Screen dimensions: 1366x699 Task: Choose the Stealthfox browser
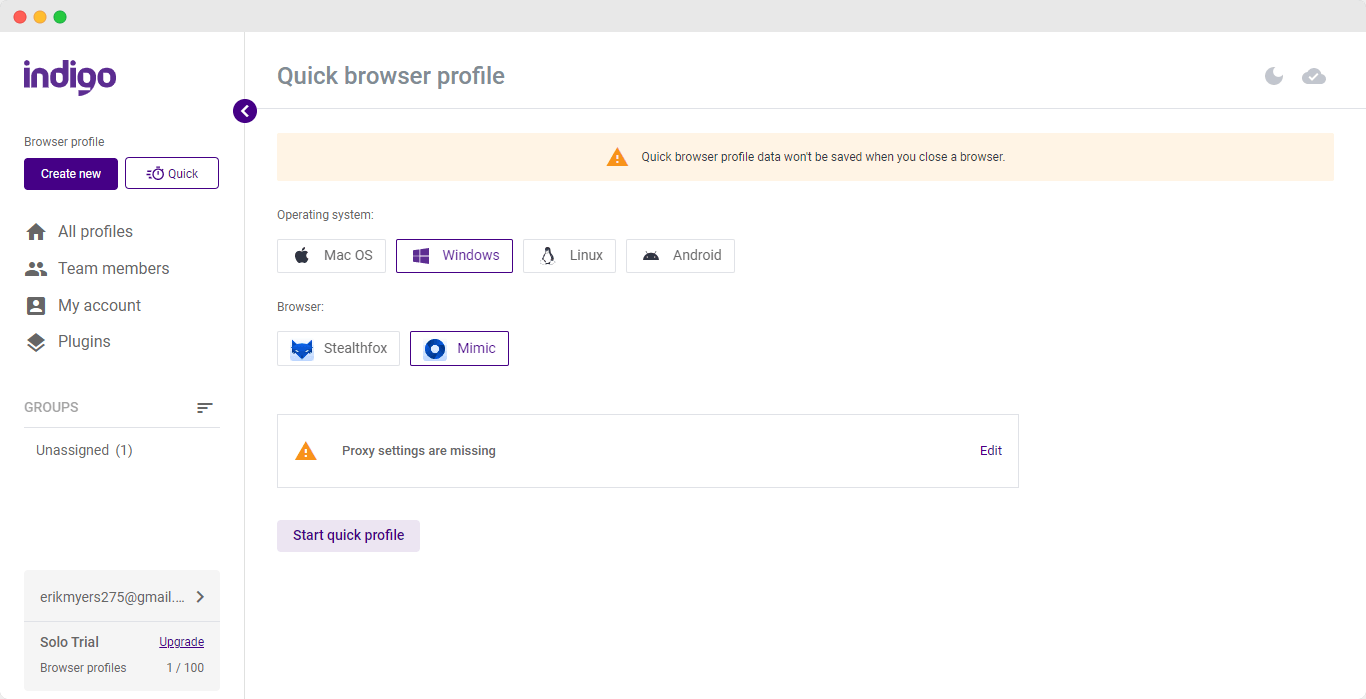[338, 348]
